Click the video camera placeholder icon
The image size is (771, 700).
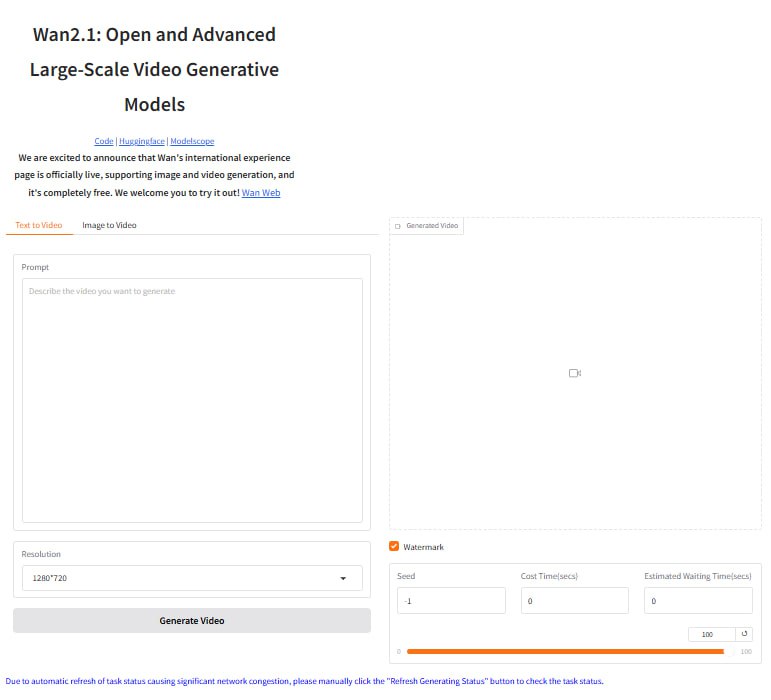click(x=575, y=373)
